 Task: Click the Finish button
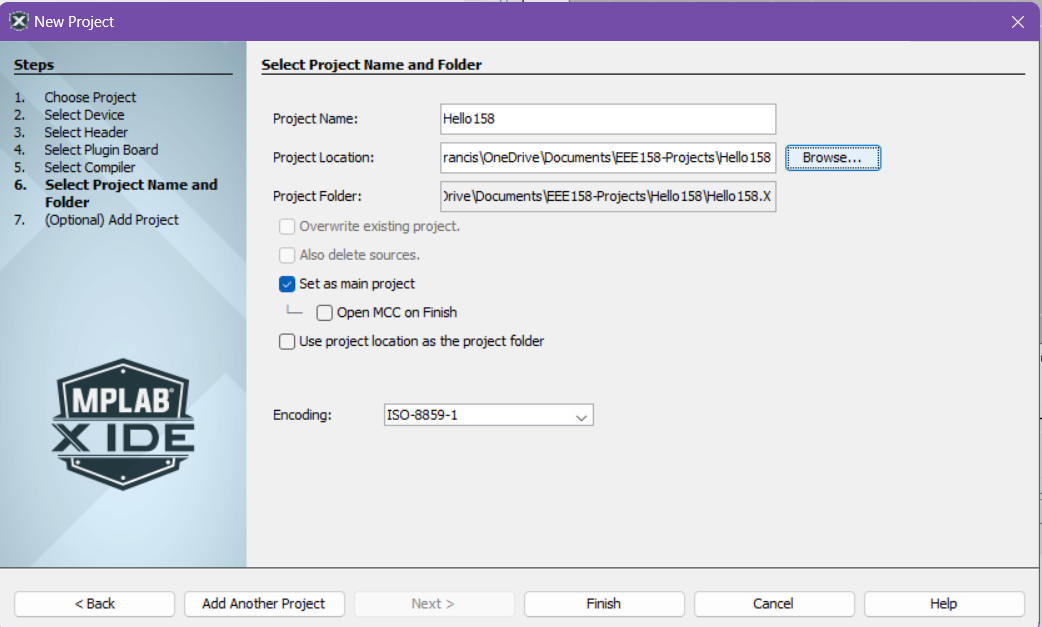(604, 604)
